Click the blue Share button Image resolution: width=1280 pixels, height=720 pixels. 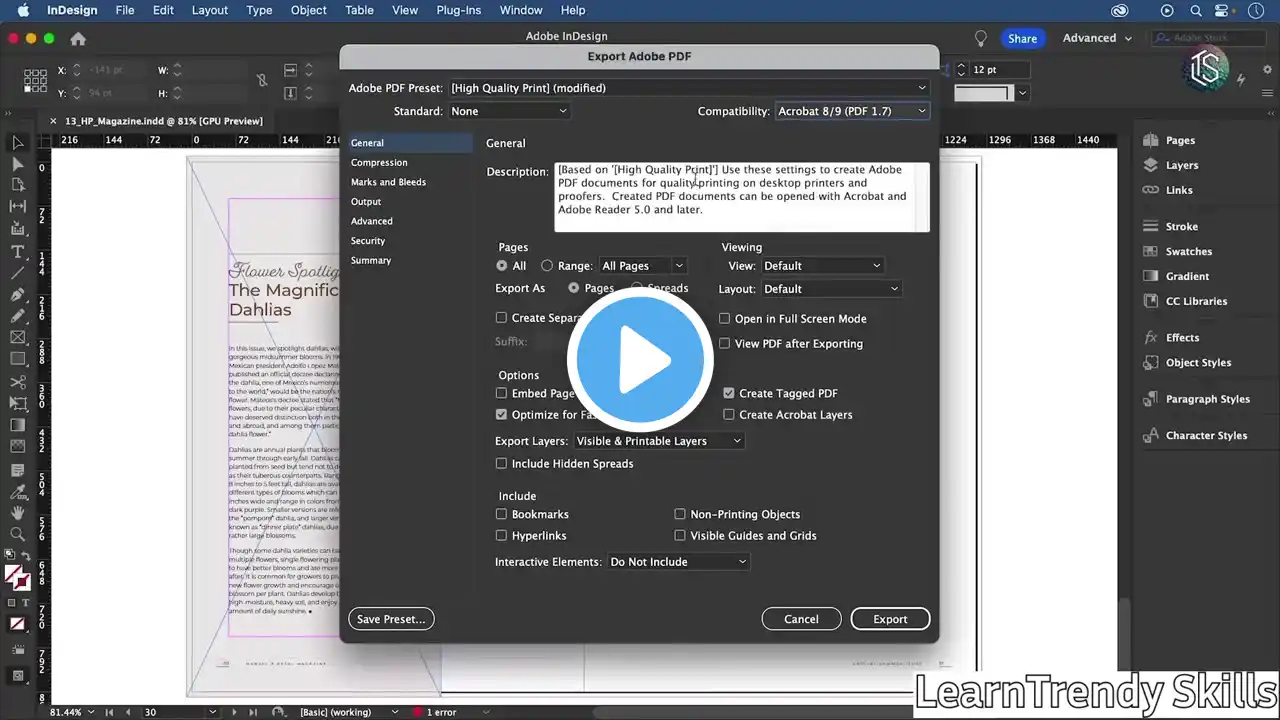click(x=1022, y=38)
